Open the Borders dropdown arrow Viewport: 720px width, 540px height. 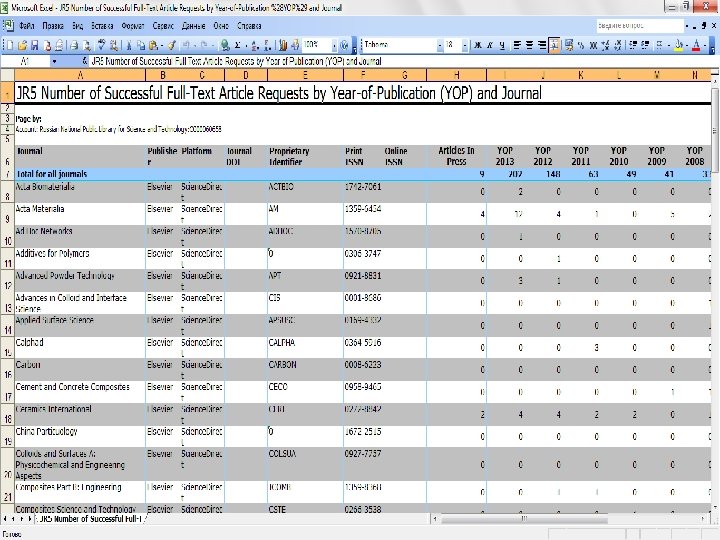coord(669,45)
